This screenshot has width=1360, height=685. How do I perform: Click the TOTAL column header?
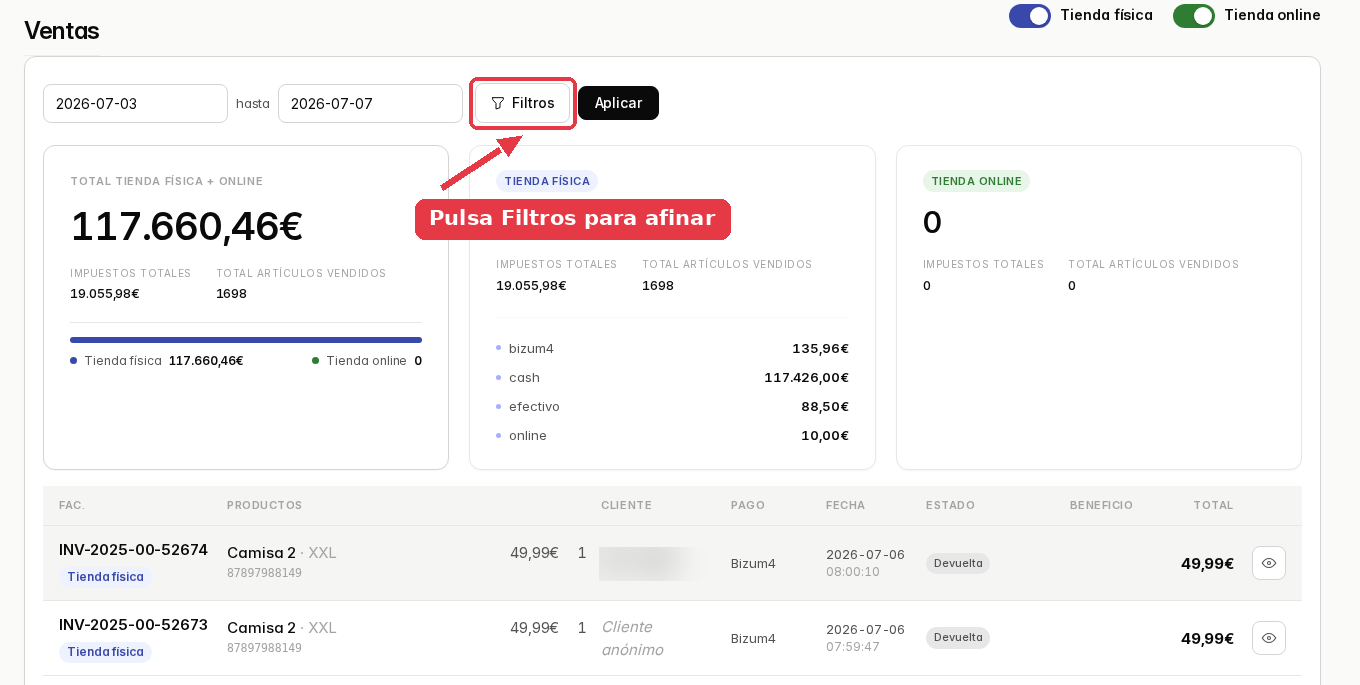[1213, 506]
